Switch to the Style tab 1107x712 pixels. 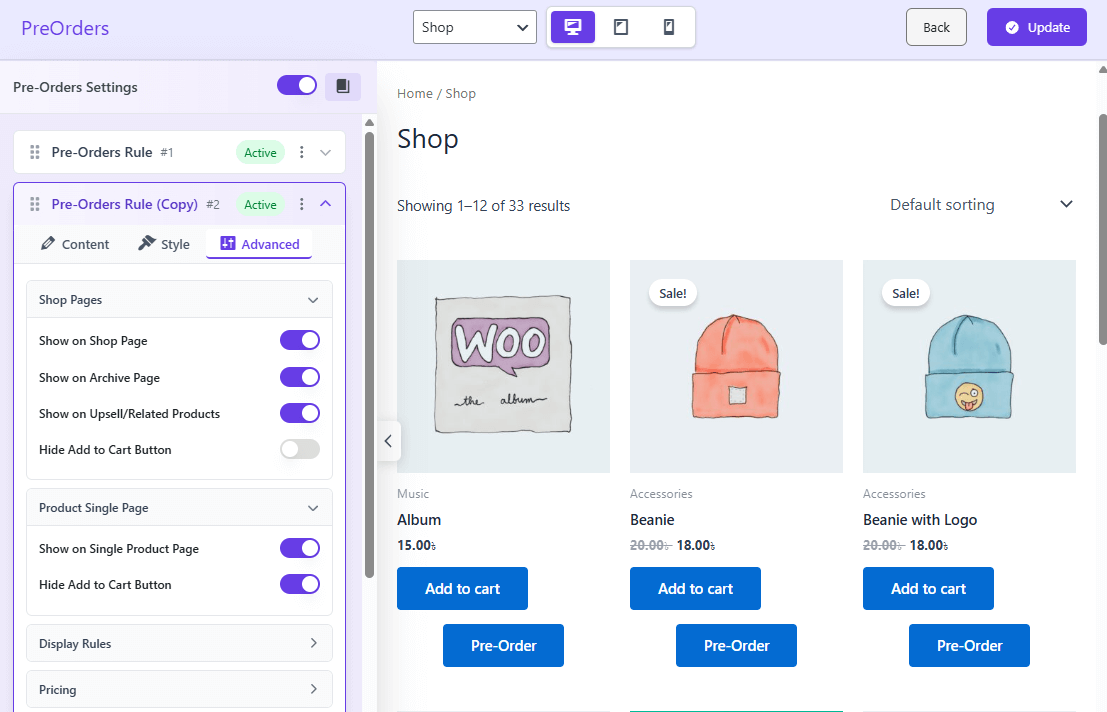pyautogui.click(x=164, y=244)
